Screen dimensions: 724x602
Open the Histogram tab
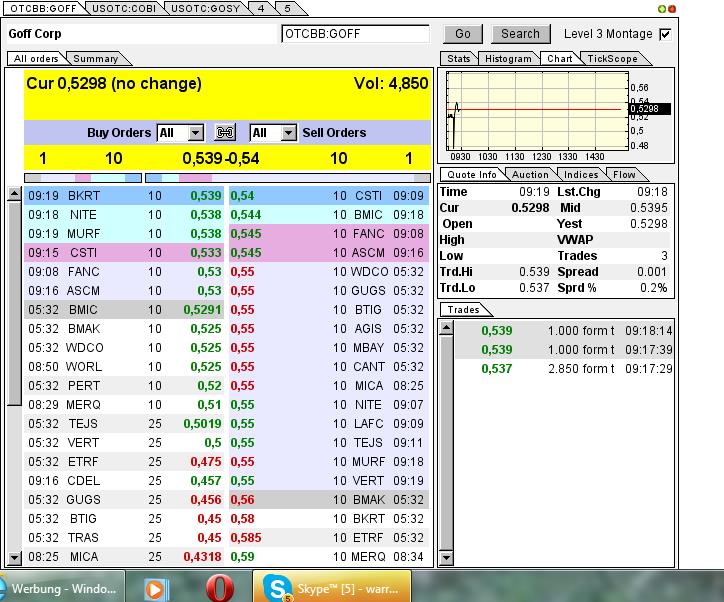pyautogui.click(x=508, y=59)
